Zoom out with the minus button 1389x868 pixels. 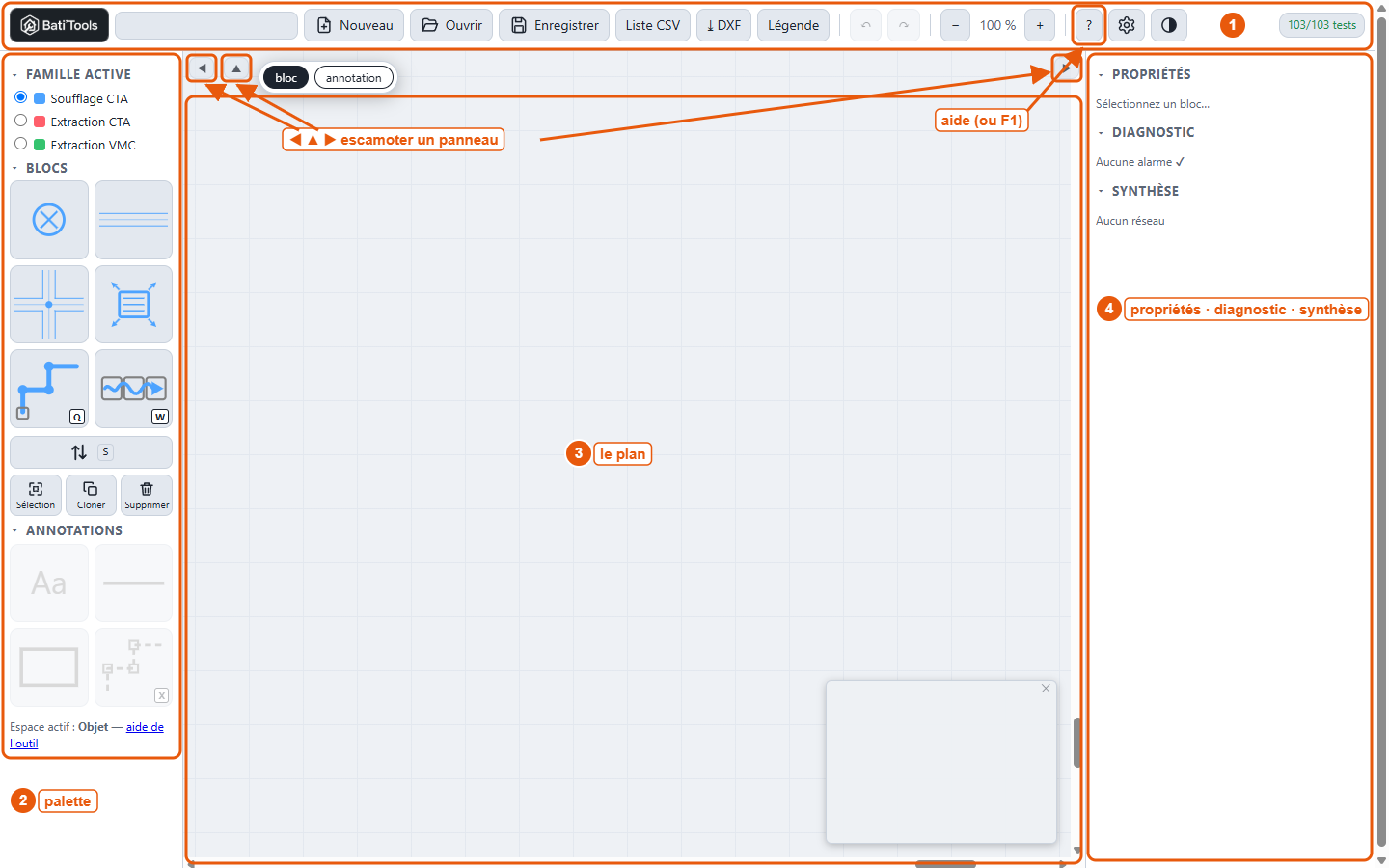pos(955,25)
